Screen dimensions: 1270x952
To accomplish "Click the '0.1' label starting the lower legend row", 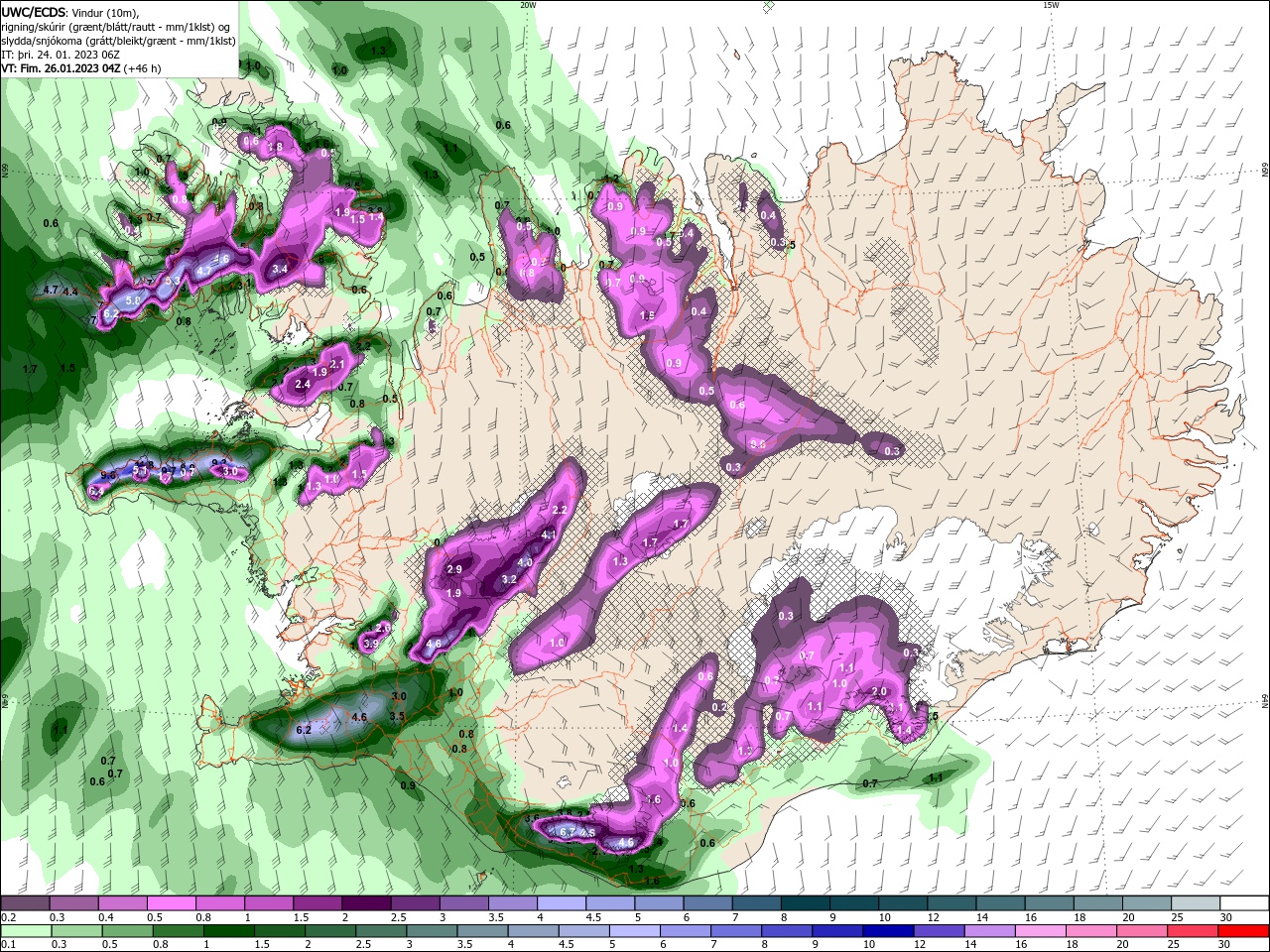I will point(9,944).
